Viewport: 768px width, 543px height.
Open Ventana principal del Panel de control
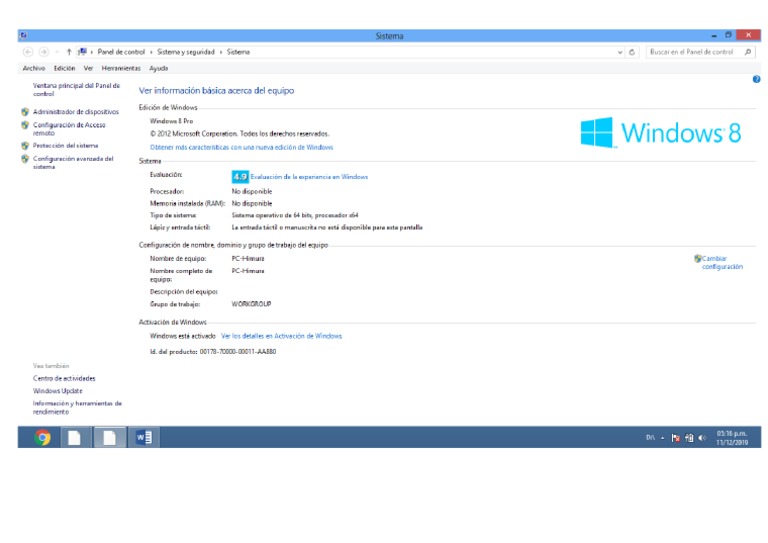pos(76,90)
